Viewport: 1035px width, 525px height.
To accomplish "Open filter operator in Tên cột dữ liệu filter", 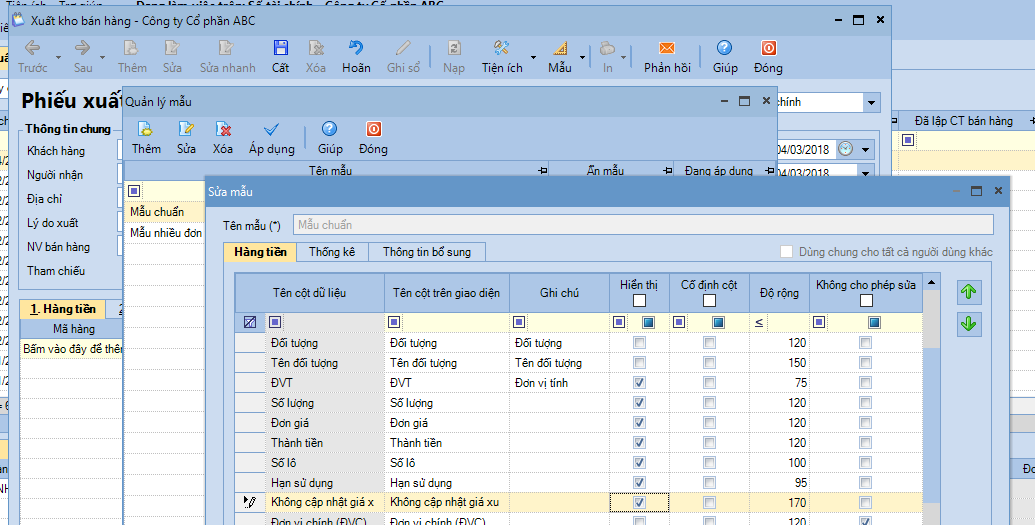I will (x=275, y=322).
